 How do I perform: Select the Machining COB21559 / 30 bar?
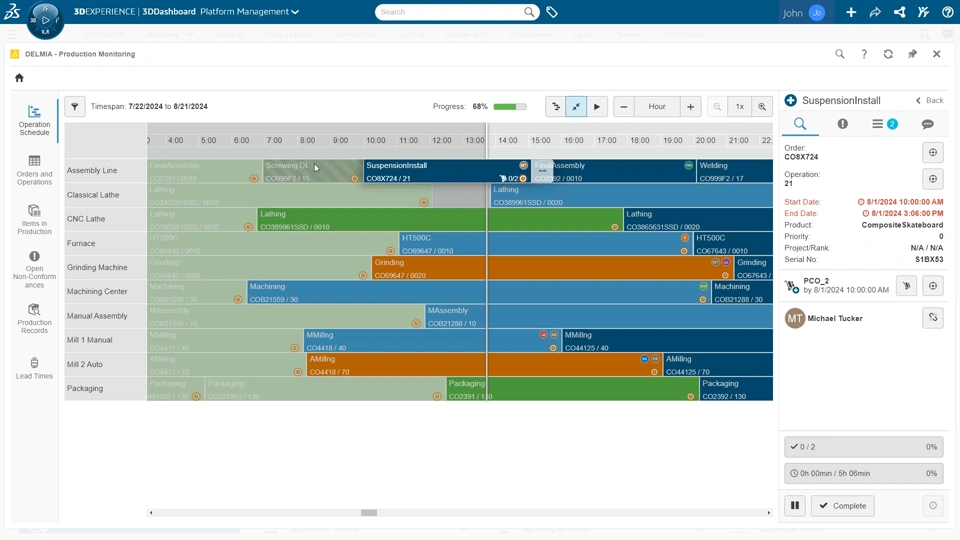[x=479, y=292]
